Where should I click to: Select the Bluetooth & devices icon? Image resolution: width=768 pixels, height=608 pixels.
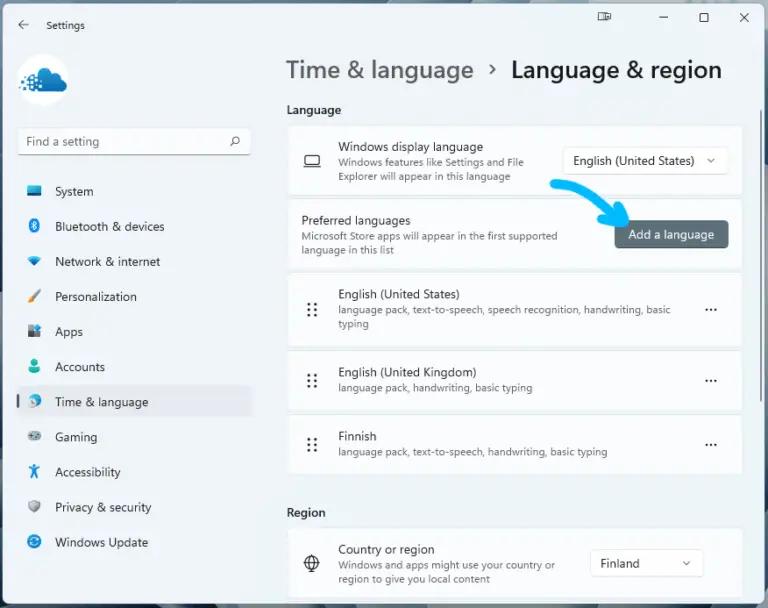34,226
